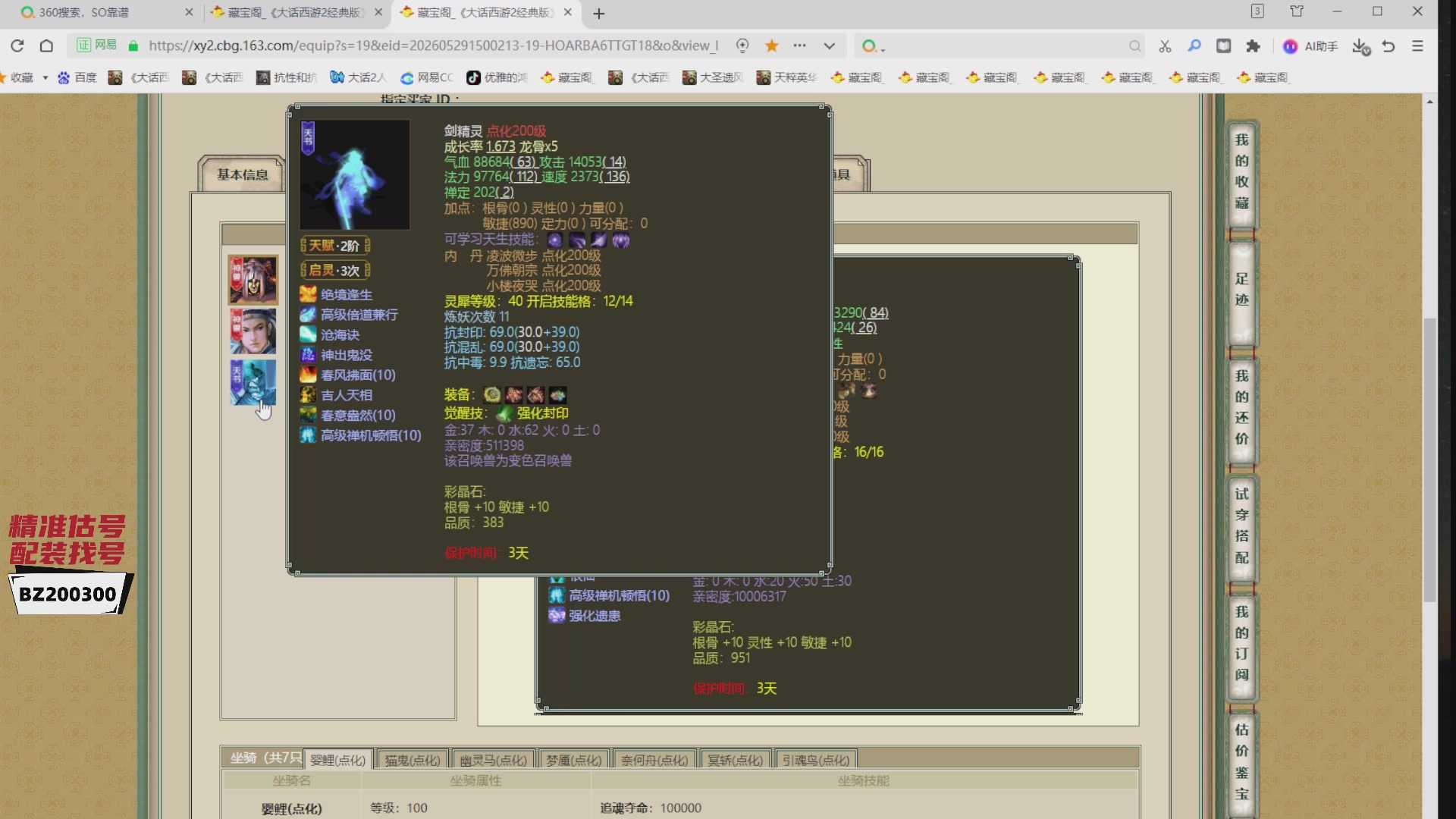Open the 天秤英华 bookmark
Image resolution: width=1456 pixels, height=819 pixels.
pyautogui.click(x=786, y=77)
